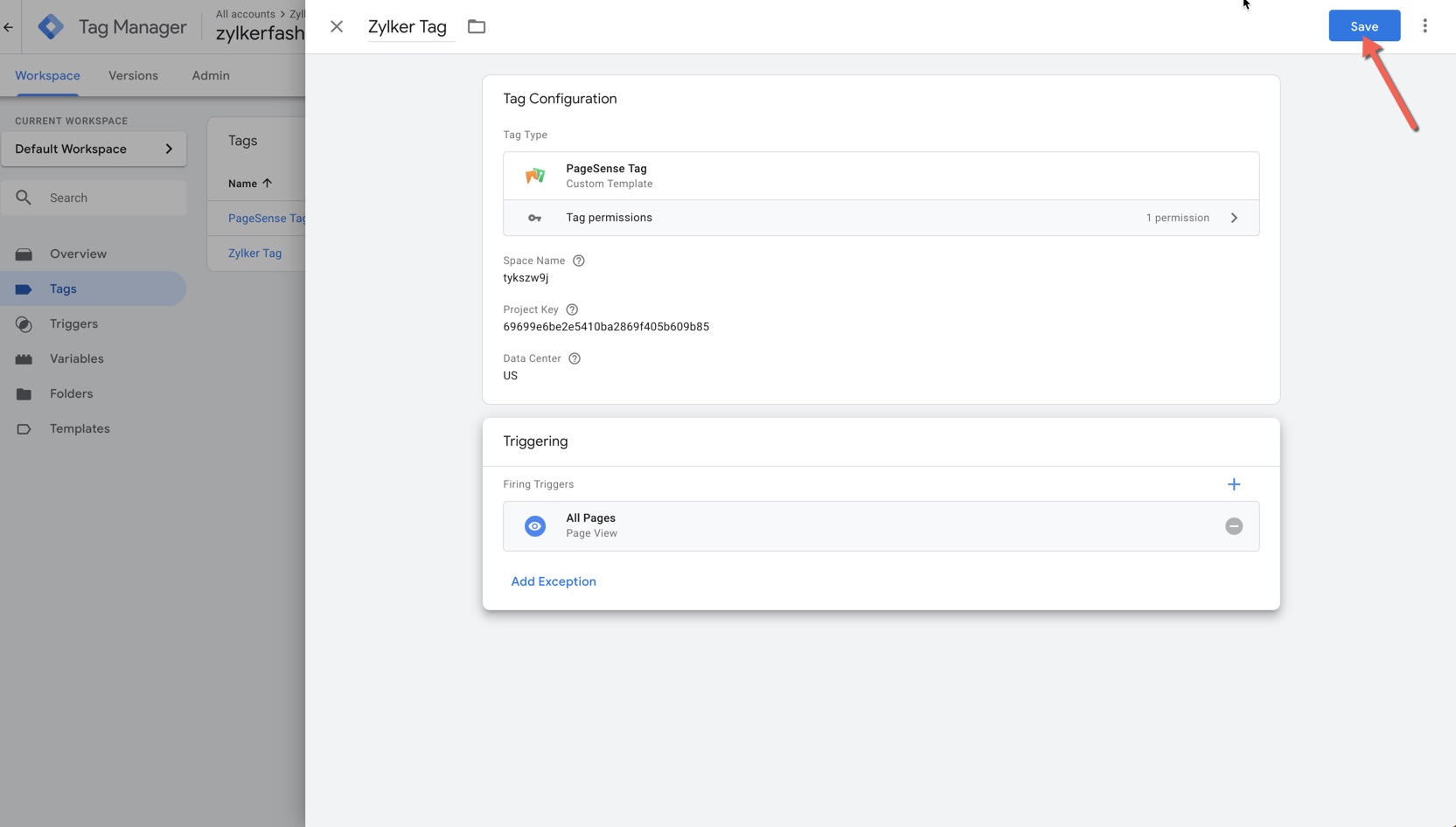1456x827 pixels.
Task: Click the Add Exception link
Action: tap(554, 581)
